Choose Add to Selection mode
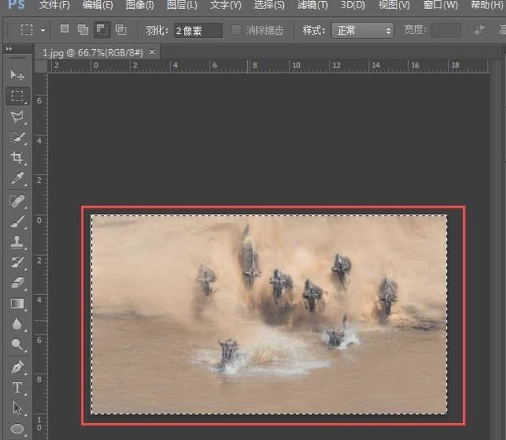This screenshot has height=440, width=506. click(83, 30)
